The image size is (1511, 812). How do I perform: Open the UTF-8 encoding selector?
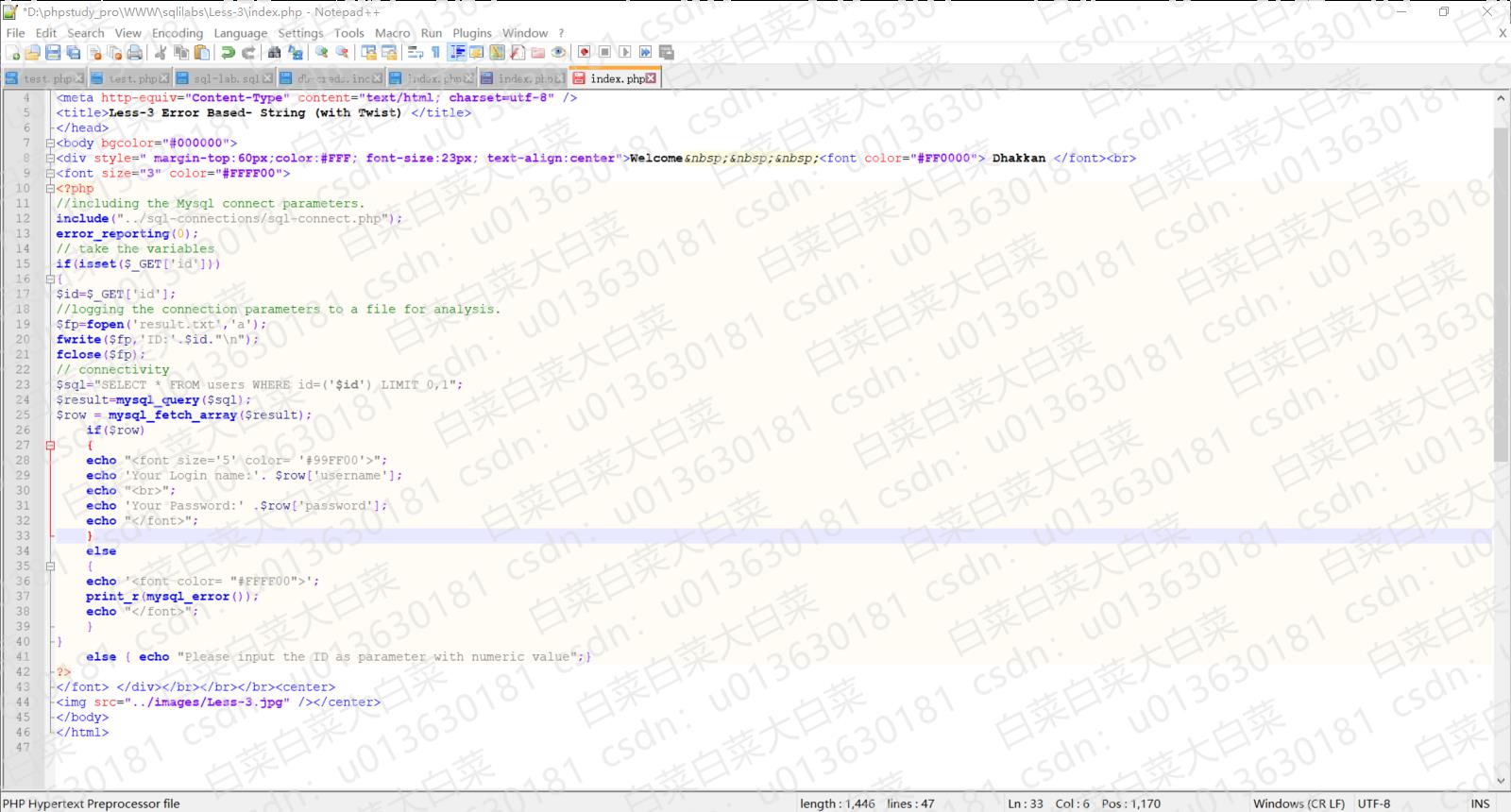1373,804
